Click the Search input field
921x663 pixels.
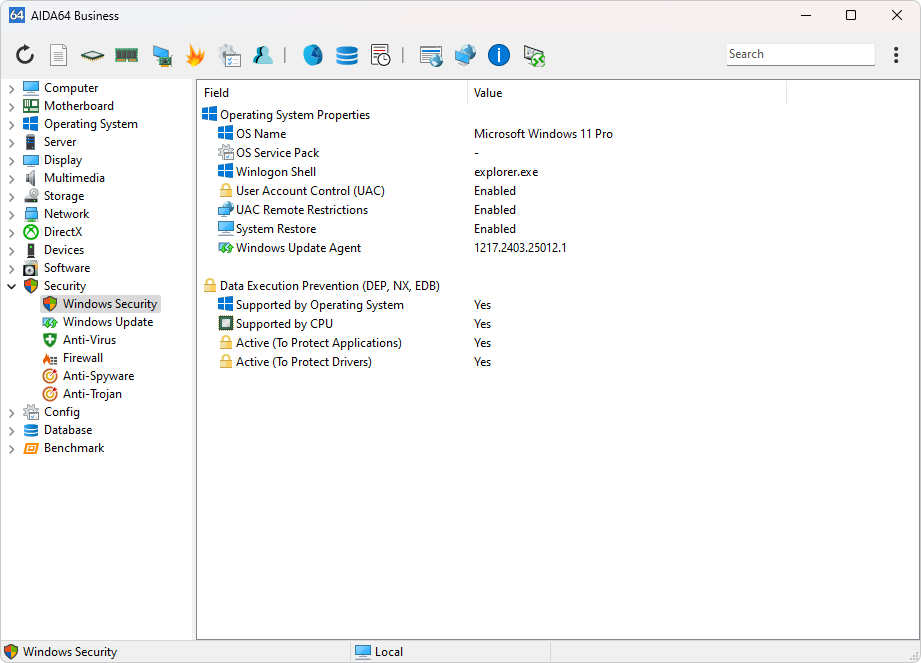pos(799,55)
